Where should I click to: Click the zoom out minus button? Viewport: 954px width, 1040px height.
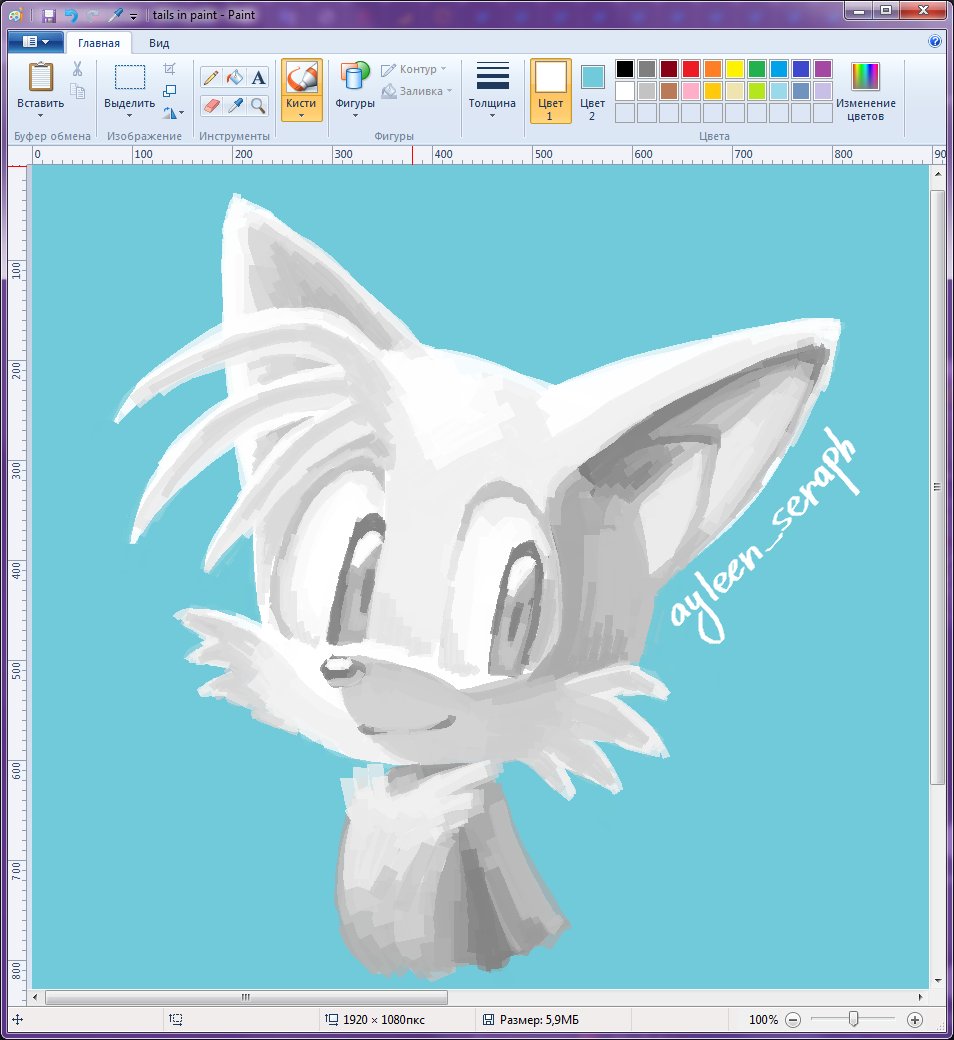[x=793, y=1019]
